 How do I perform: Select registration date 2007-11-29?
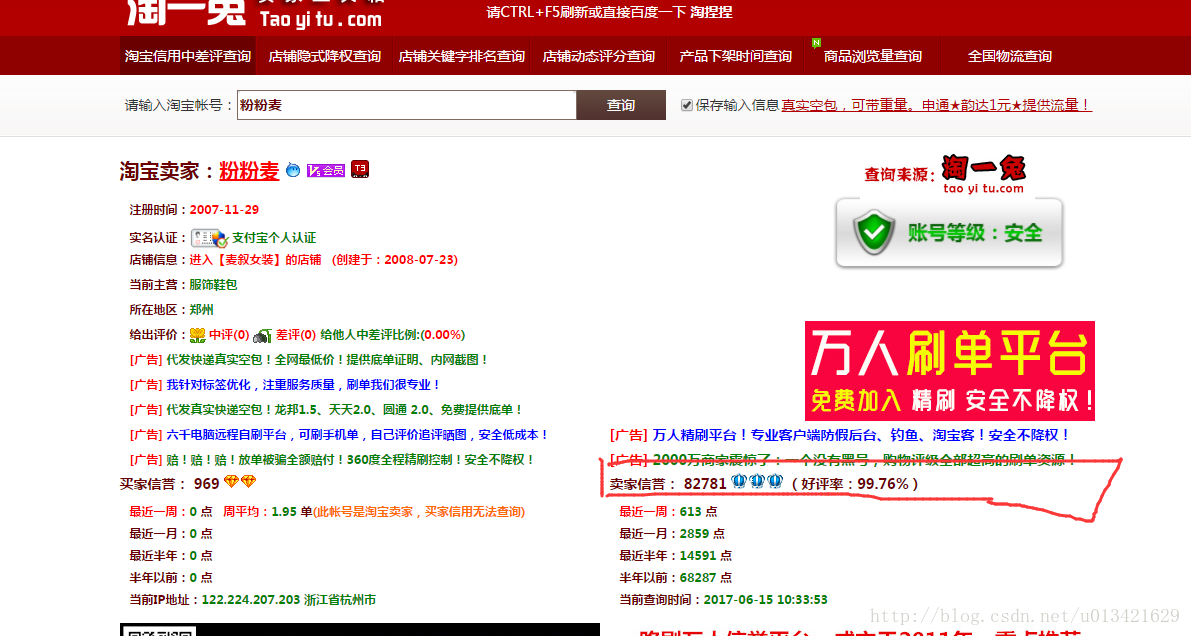(224, 210)
